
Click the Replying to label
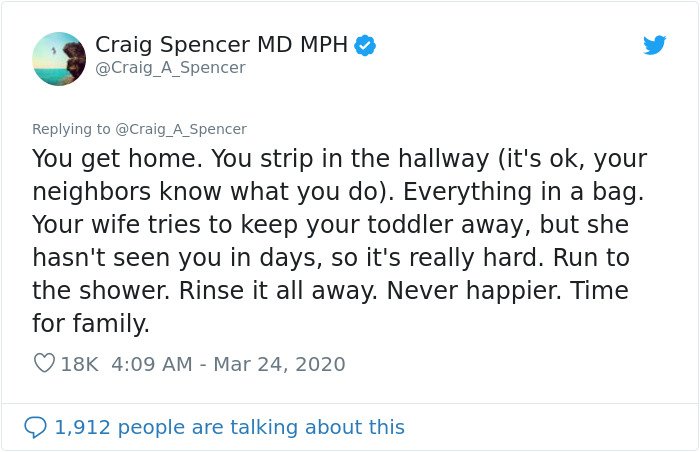click(x=71, y=129)
